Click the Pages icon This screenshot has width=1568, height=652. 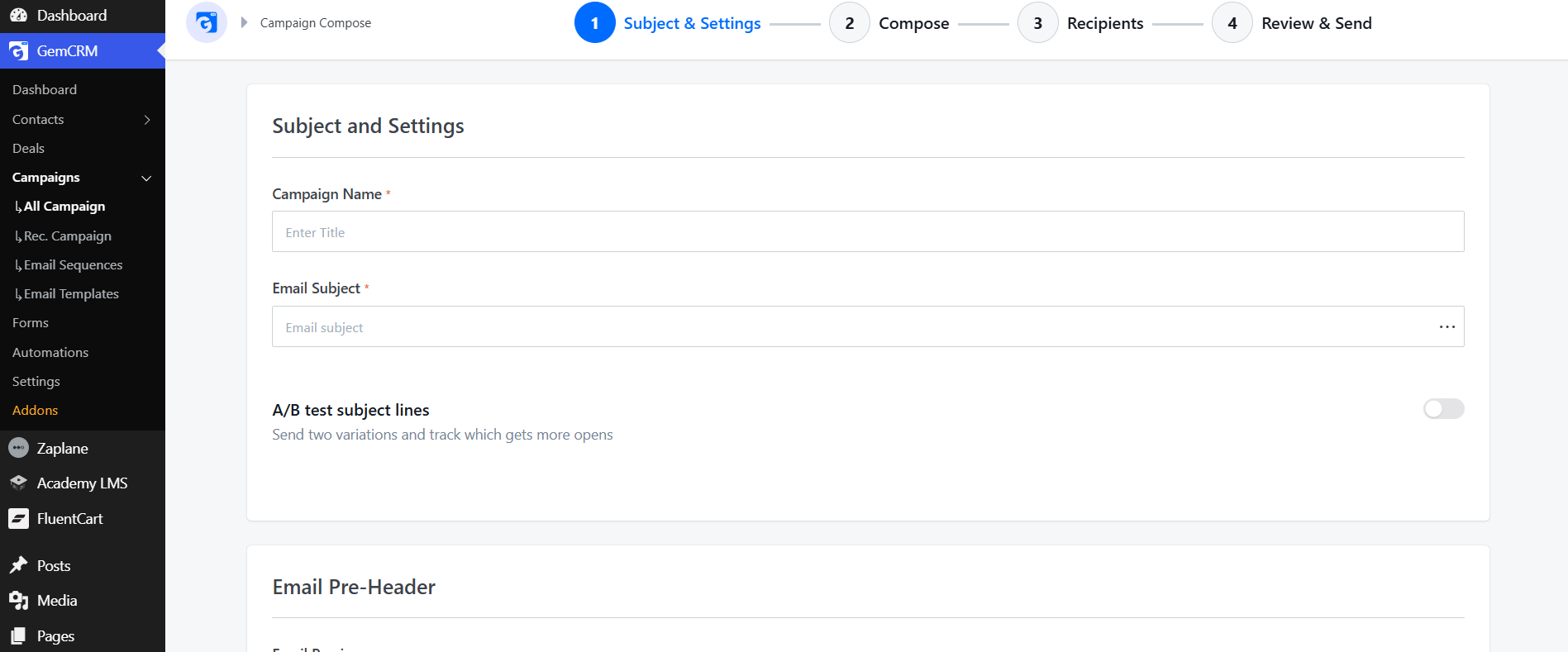[18, 635]
